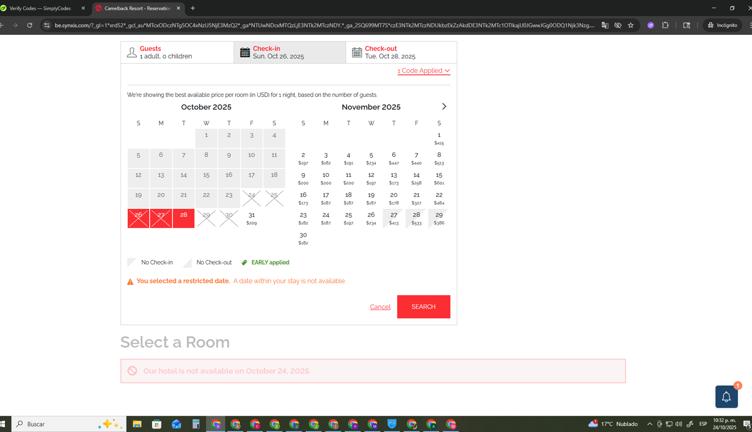This screenshot has height=432, width=752.
Task: Pick November 30 in calendar
Action: pos(303,238)
